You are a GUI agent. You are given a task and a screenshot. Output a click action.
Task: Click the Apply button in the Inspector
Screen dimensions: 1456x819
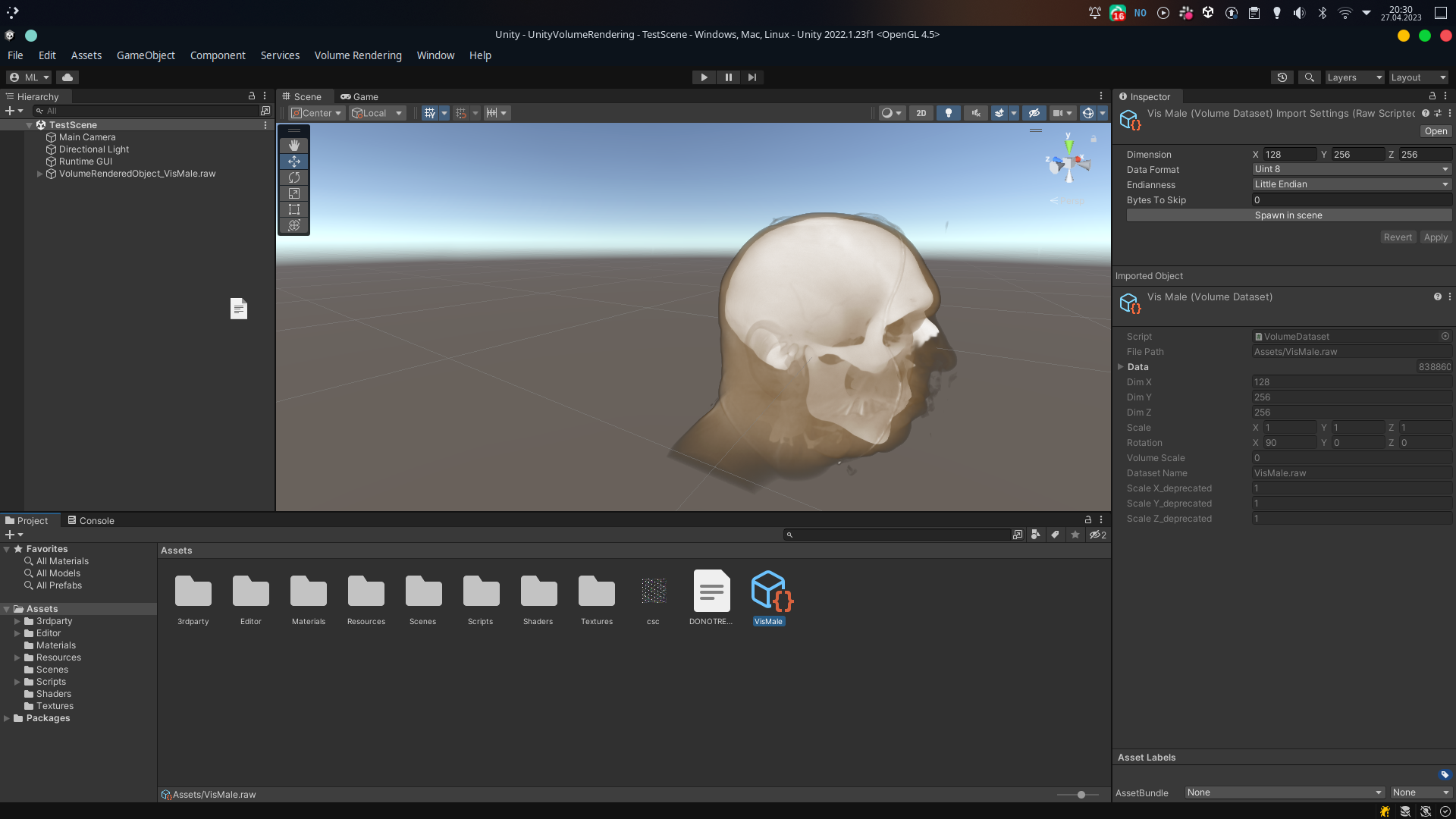(1436, 237)
